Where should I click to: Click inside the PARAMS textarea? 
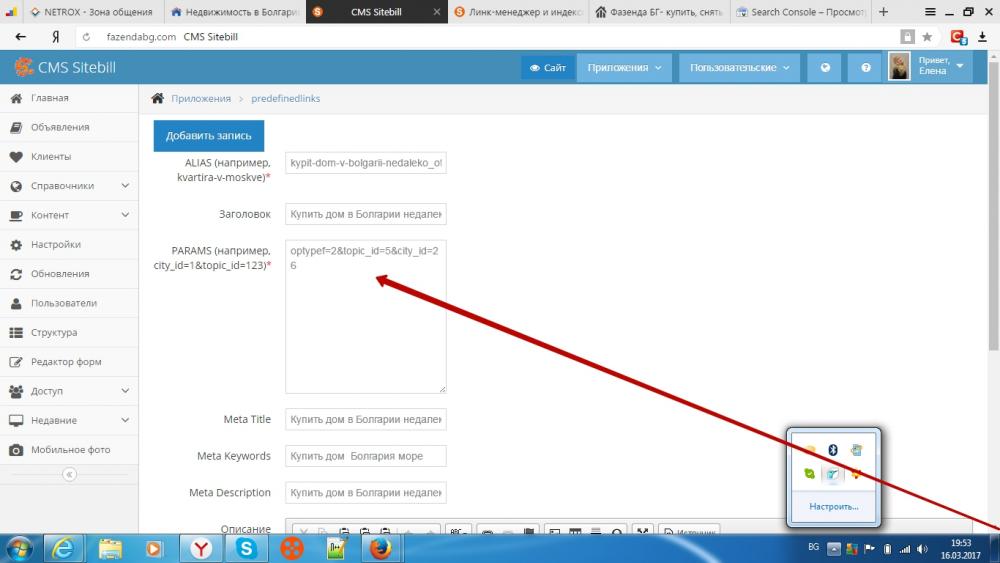365,316
